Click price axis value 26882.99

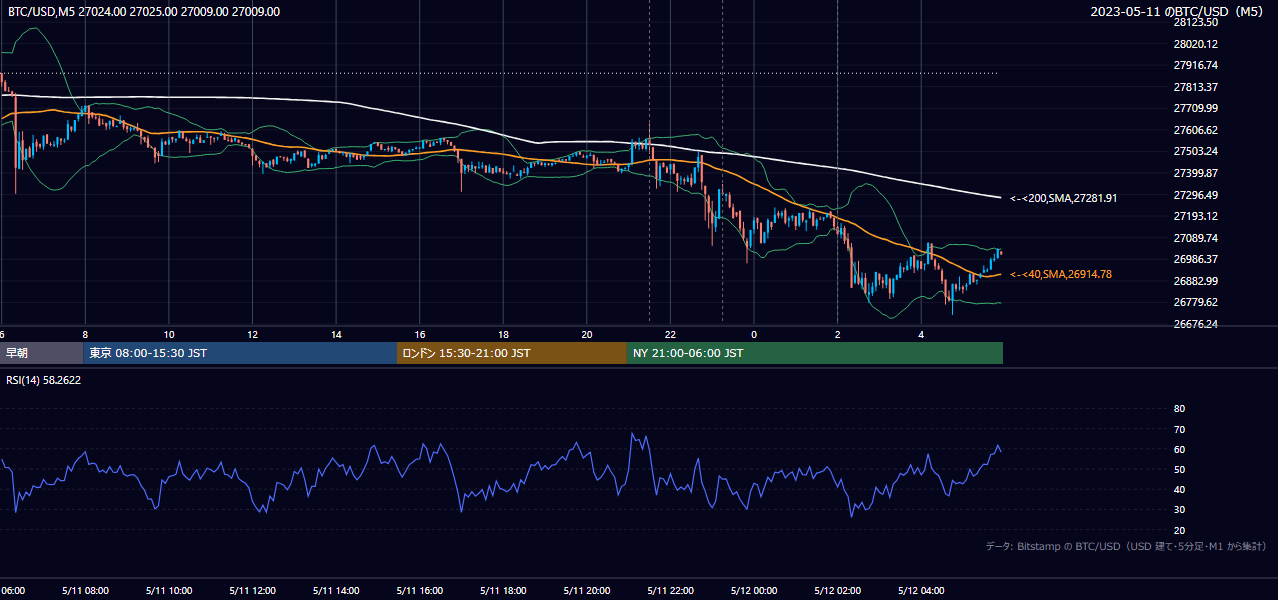tap(1195, 281)
